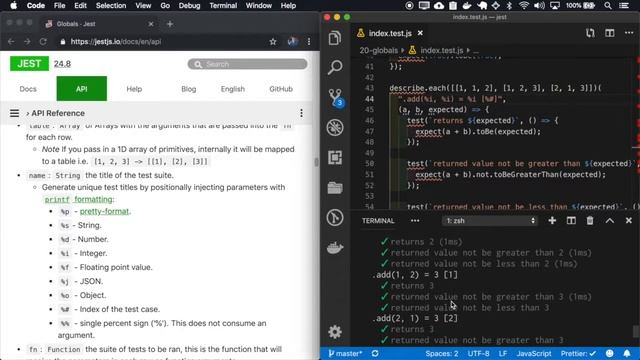Follow the printf formatting link
640x360 pixels.
click(x=78, y=199)
